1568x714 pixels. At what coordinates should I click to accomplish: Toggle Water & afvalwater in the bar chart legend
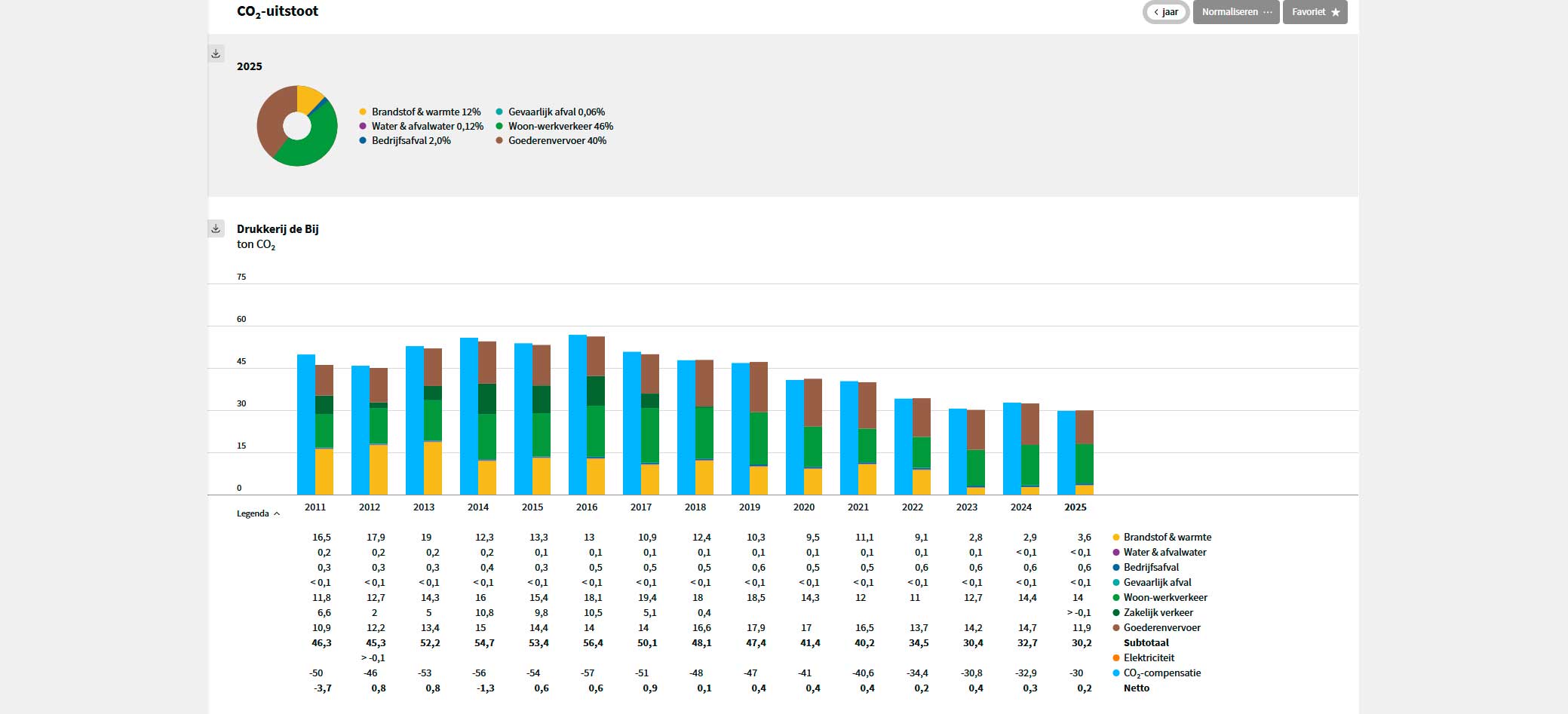click(1159, 553)
